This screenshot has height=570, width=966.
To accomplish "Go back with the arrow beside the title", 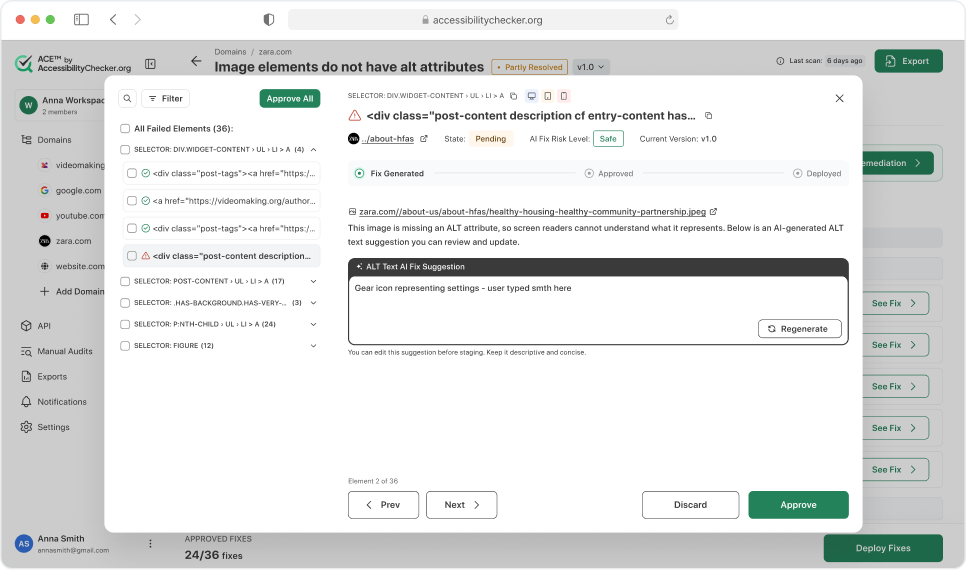I will [196, 61].
